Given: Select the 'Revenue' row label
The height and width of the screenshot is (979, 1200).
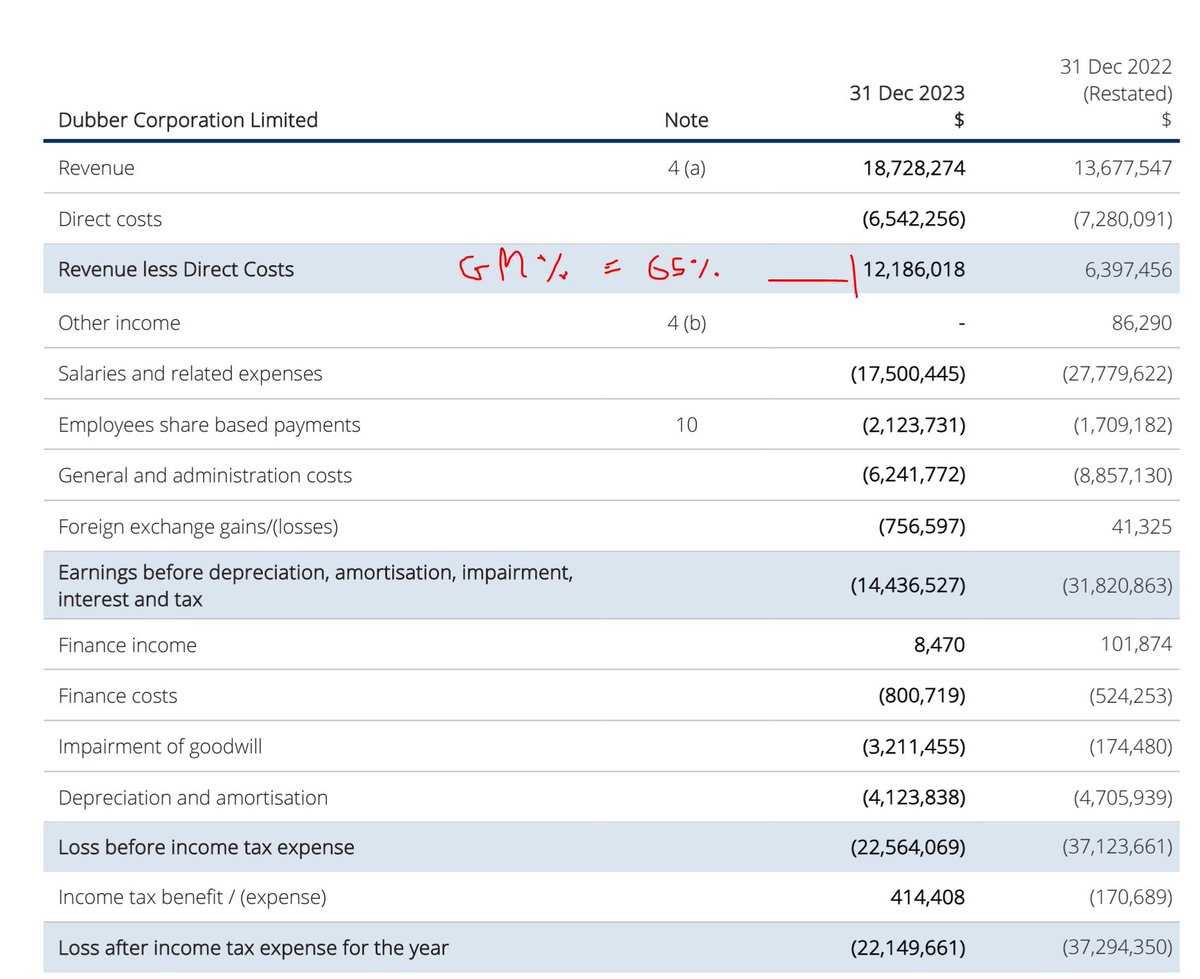Looking at the screenshot, I should point(96,168).
